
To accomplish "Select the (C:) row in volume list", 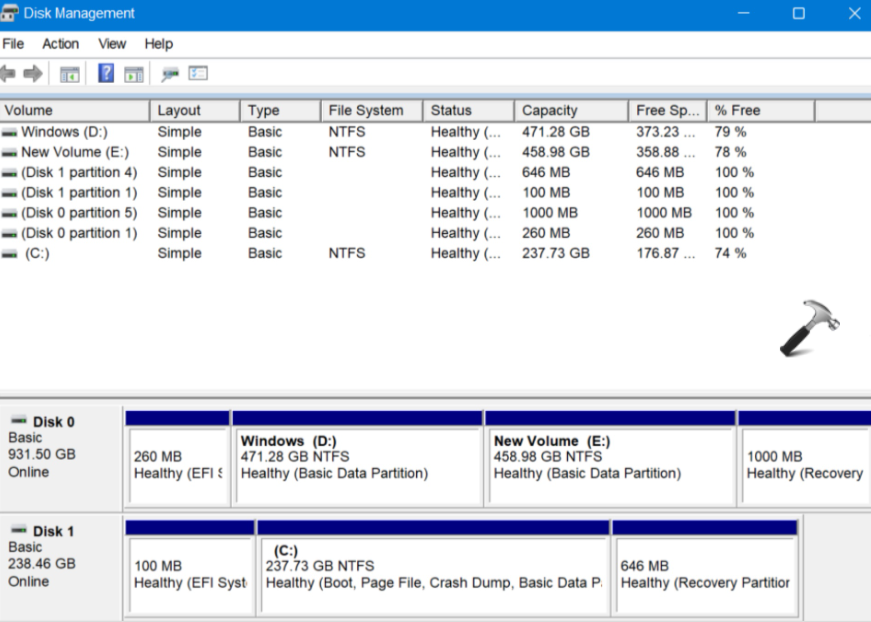I will 37,253.
